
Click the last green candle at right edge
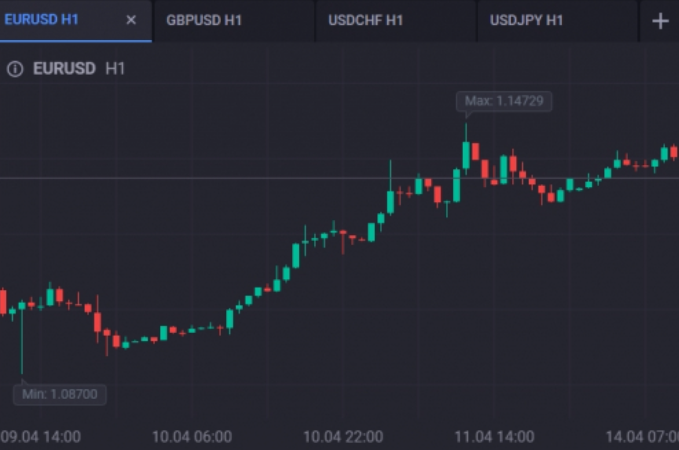[664, 153]
